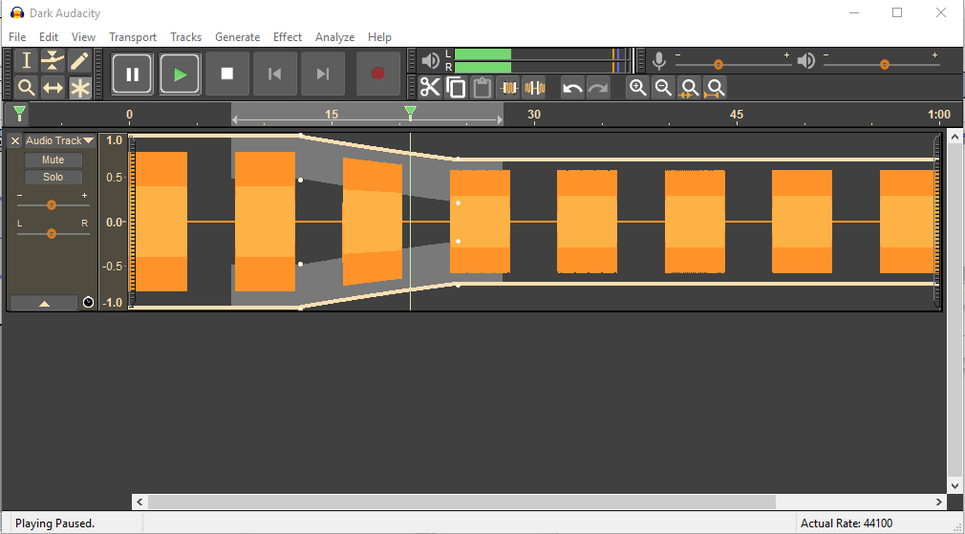Click the track pan slider knob
The image size is (965, 534).
[52, 233]
